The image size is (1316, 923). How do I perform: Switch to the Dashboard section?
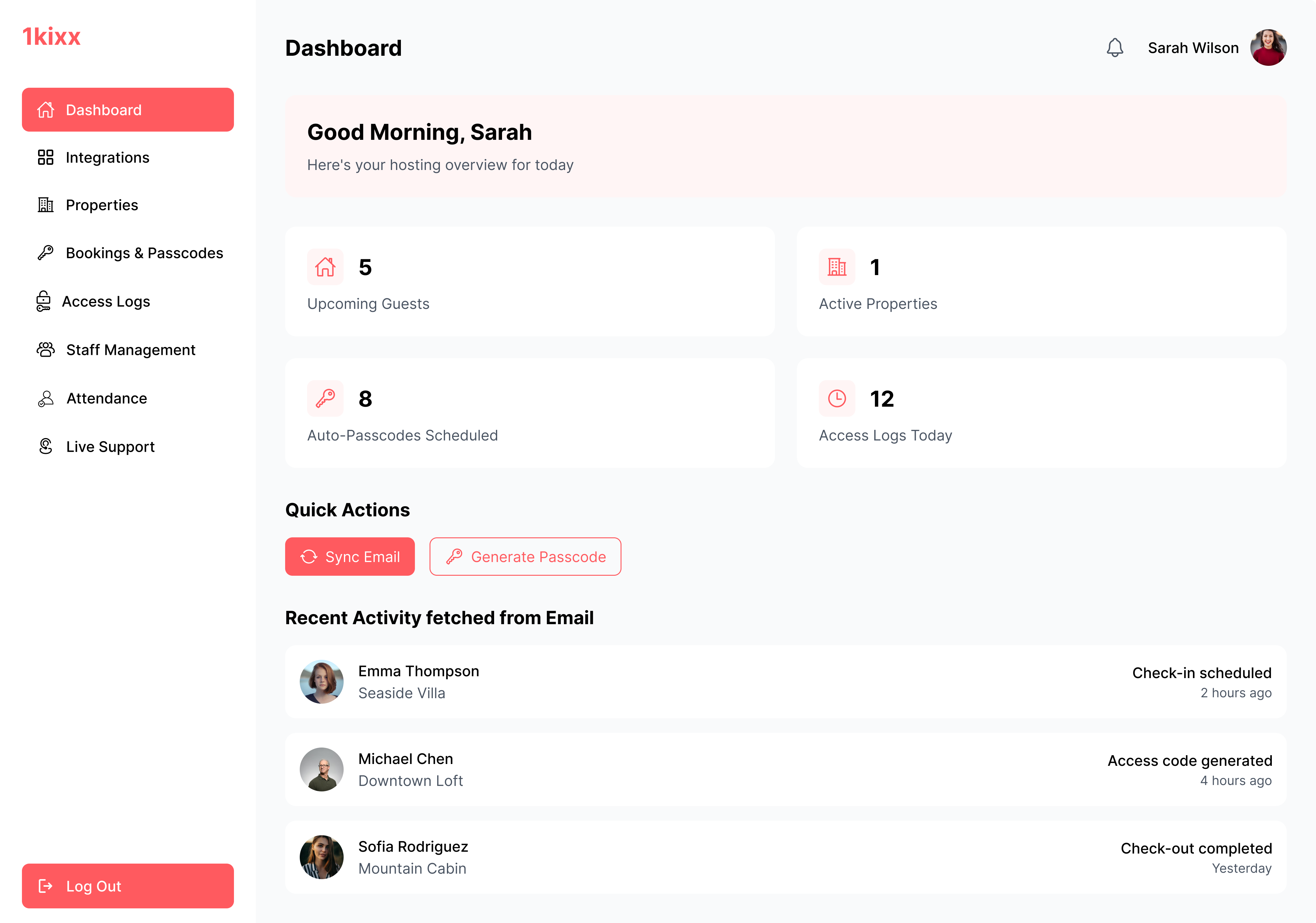point(127,109)
